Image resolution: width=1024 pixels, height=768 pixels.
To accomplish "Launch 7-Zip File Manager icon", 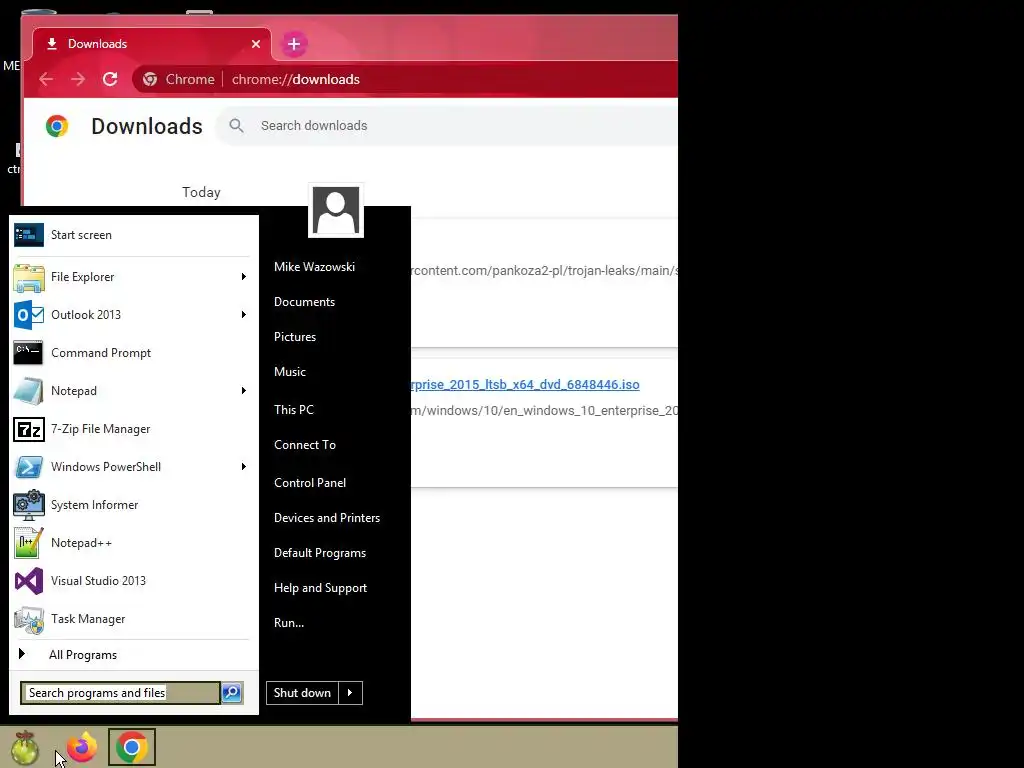I will tap(29, 429).
